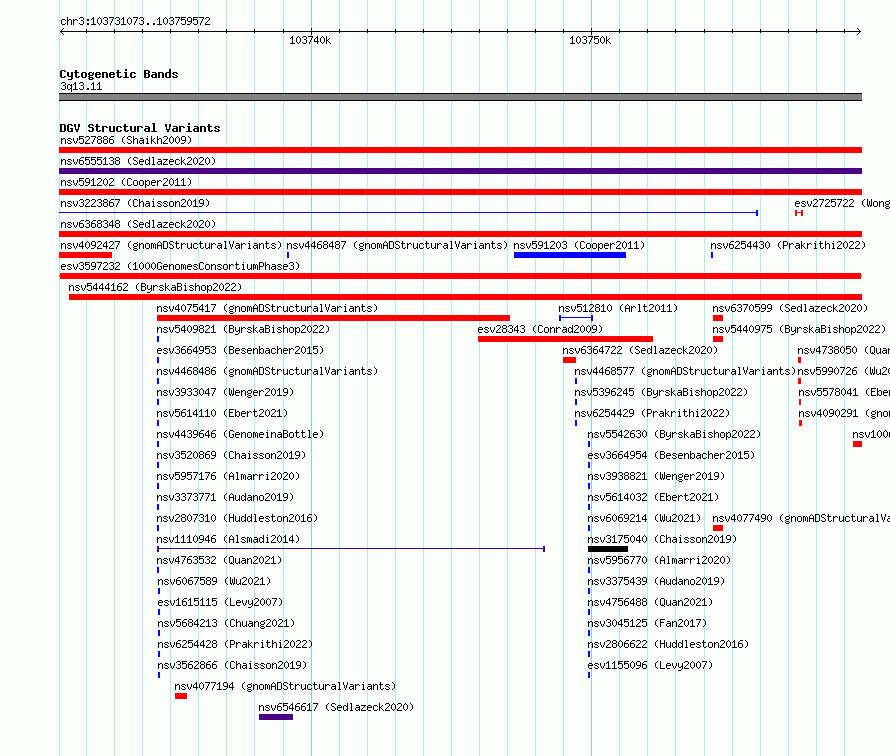Open nsv4763532 (Quan2021) label
890x756 pixels.
(220, 560)
